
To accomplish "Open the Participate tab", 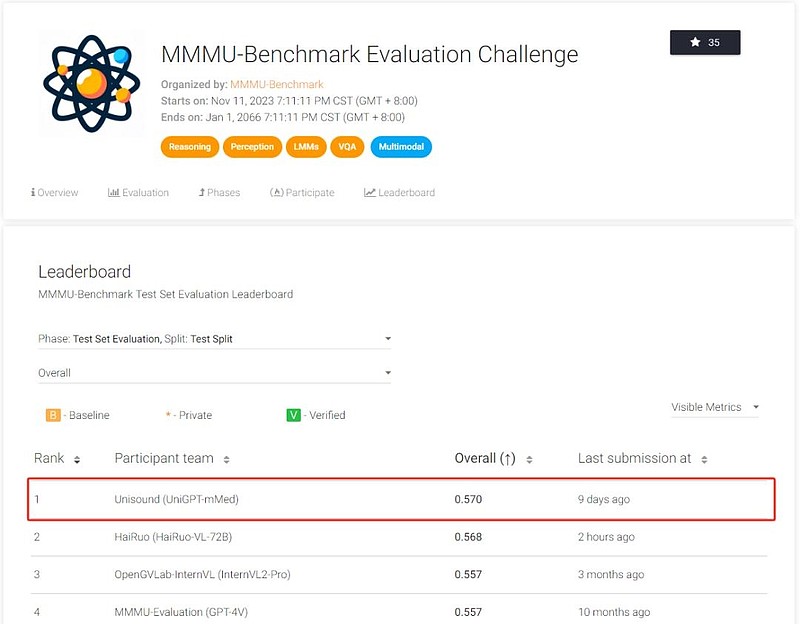I will pyautogui.click(x=302, y=192).
